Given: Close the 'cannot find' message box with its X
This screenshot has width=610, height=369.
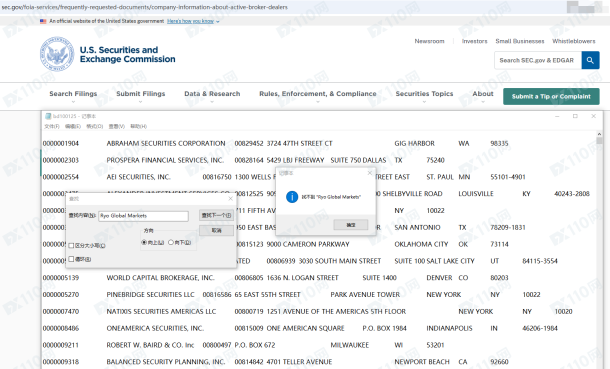Looking at the screenshot, I should [370, 173].
